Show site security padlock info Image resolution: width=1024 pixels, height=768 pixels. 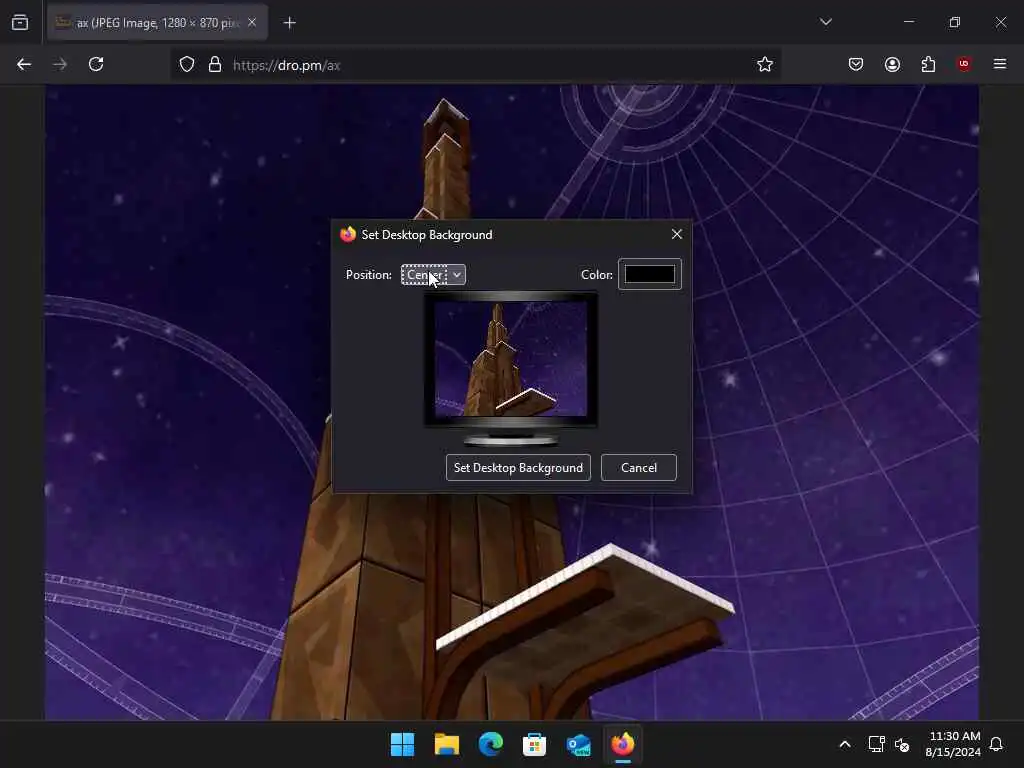215,65
